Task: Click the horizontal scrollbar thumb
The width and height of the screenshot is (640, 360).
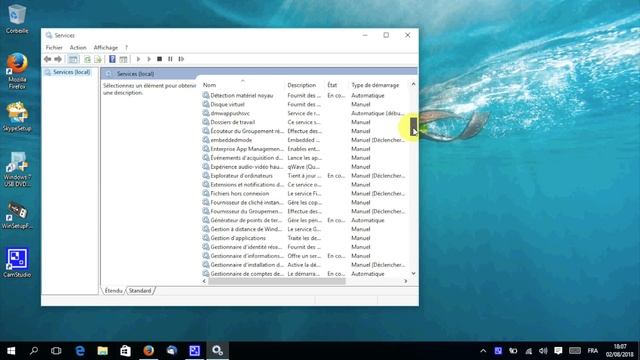Action: (277, 281)
